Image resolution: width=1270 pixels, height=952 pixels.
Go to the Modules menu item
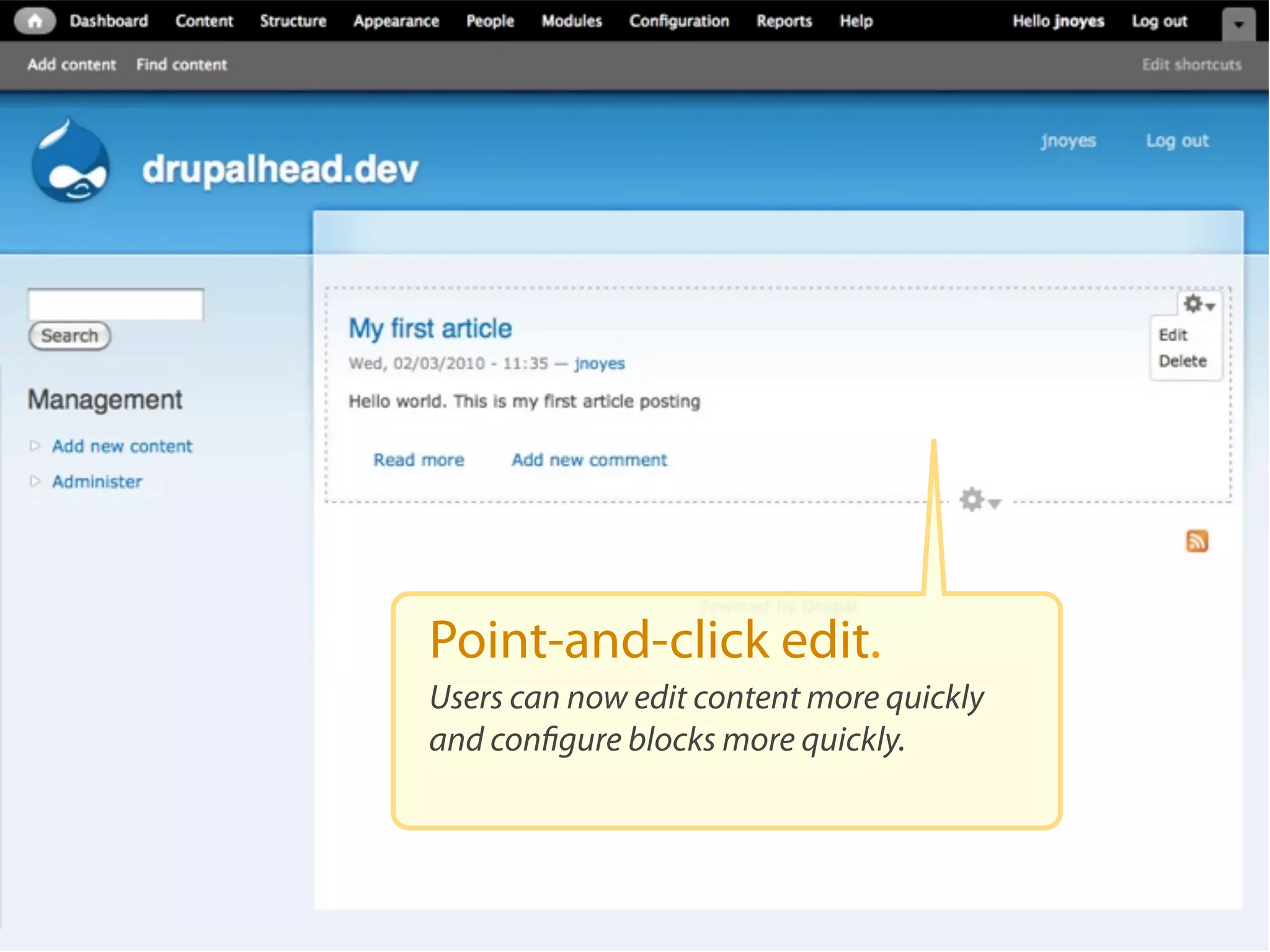571,21
